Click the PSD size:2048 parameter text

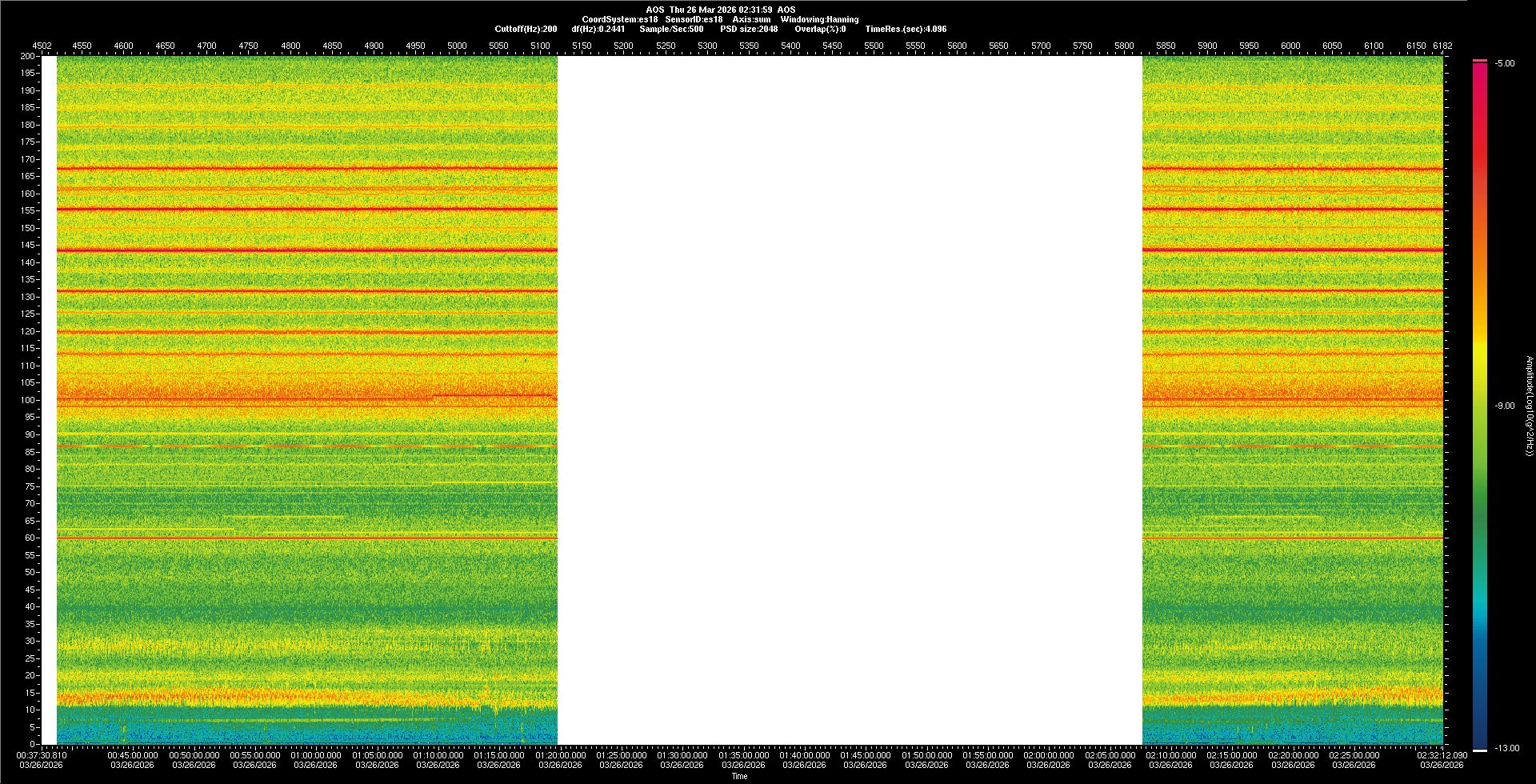click(x=749, y=30)
